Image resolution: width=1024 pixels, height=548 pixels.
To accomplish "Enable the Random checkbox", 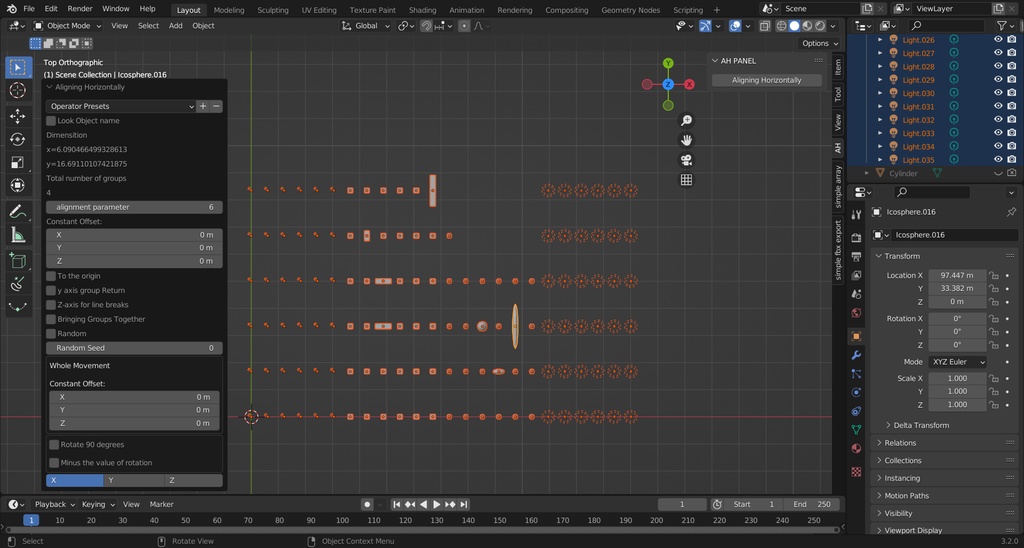I will tap(51, 334).
